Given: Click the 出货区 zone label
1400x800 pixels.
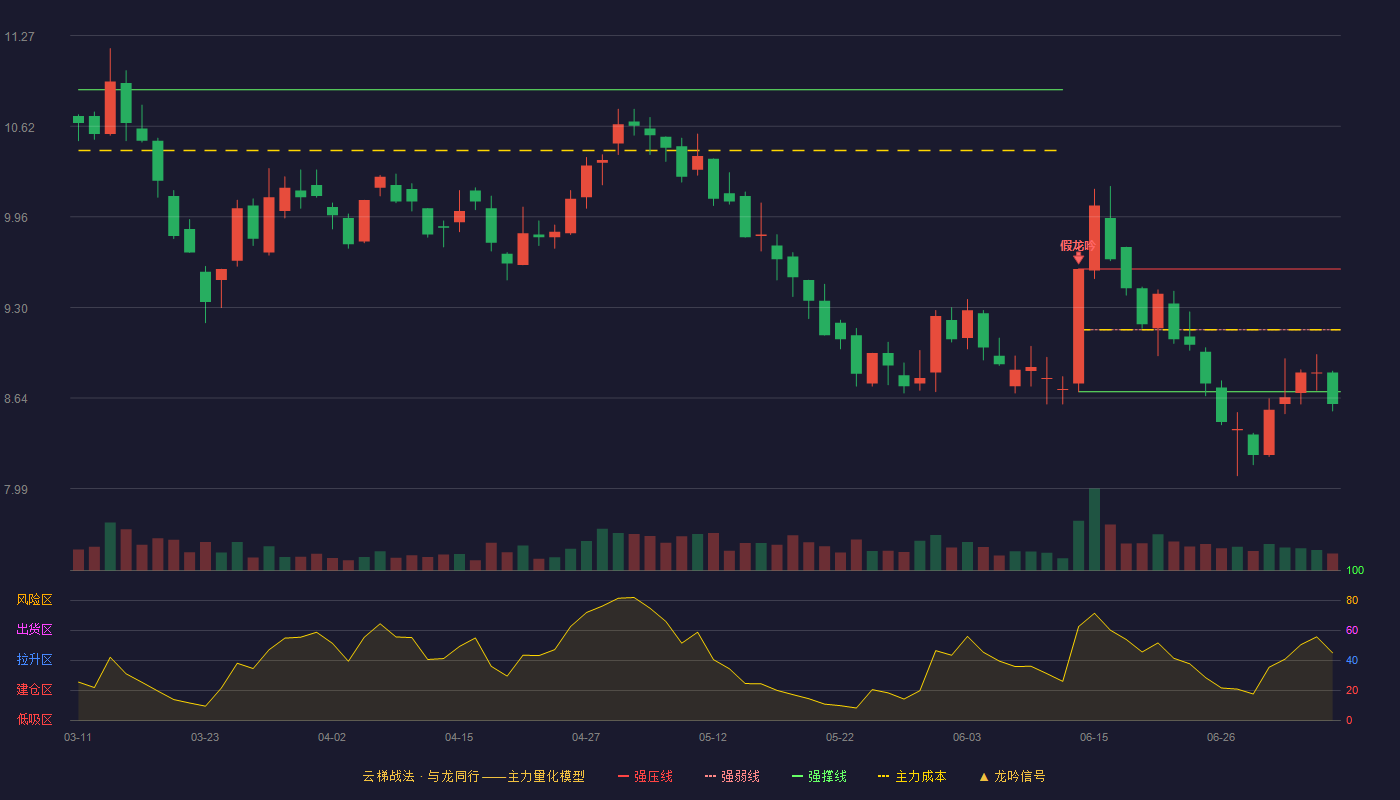Looking at the screenshot, I should tap(34, 630).
